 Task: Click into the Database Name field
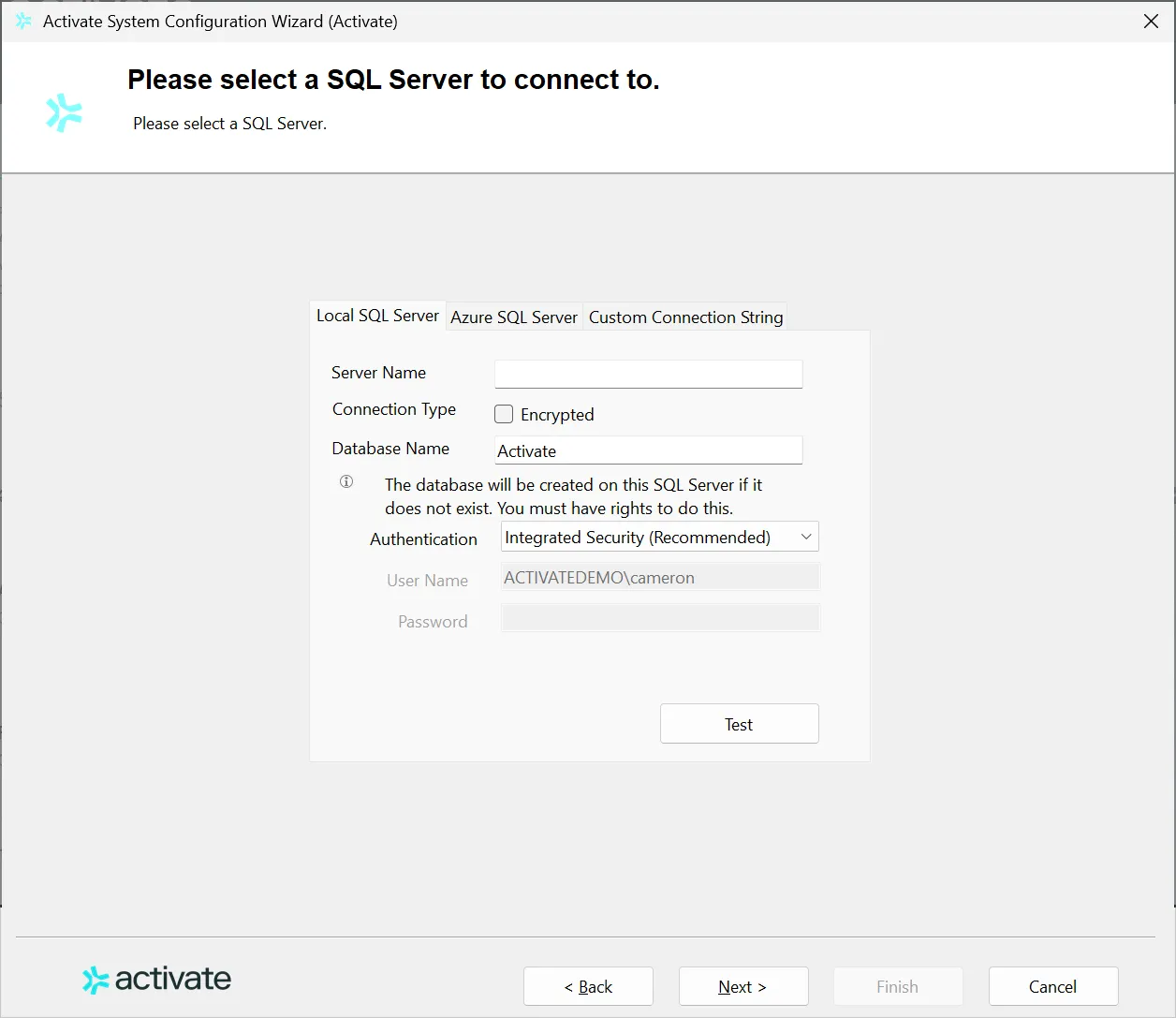pos(649,450)
